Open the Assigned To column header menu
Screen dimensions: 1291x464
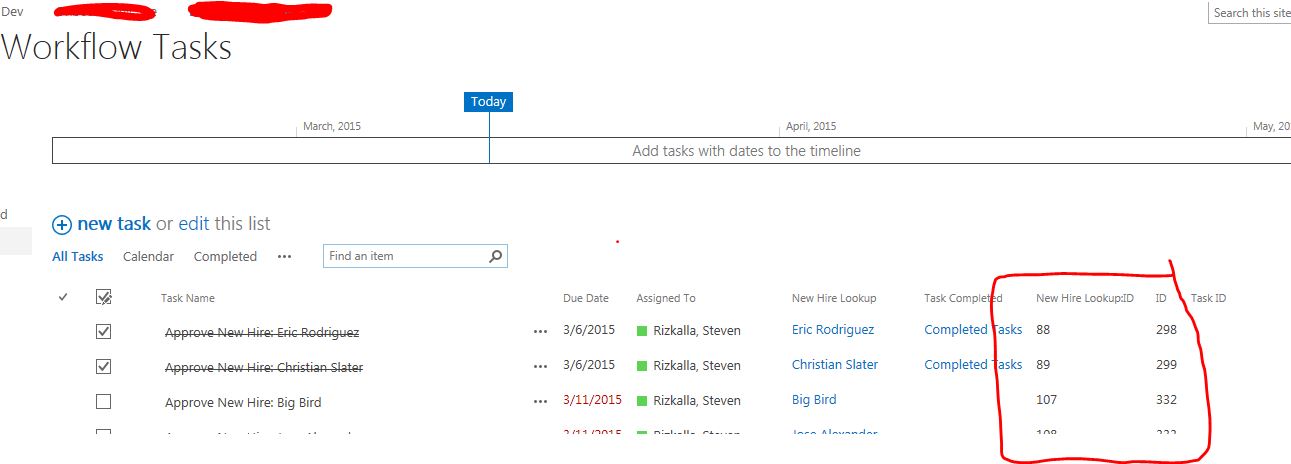pyautogui.click(x=666, y=298)
